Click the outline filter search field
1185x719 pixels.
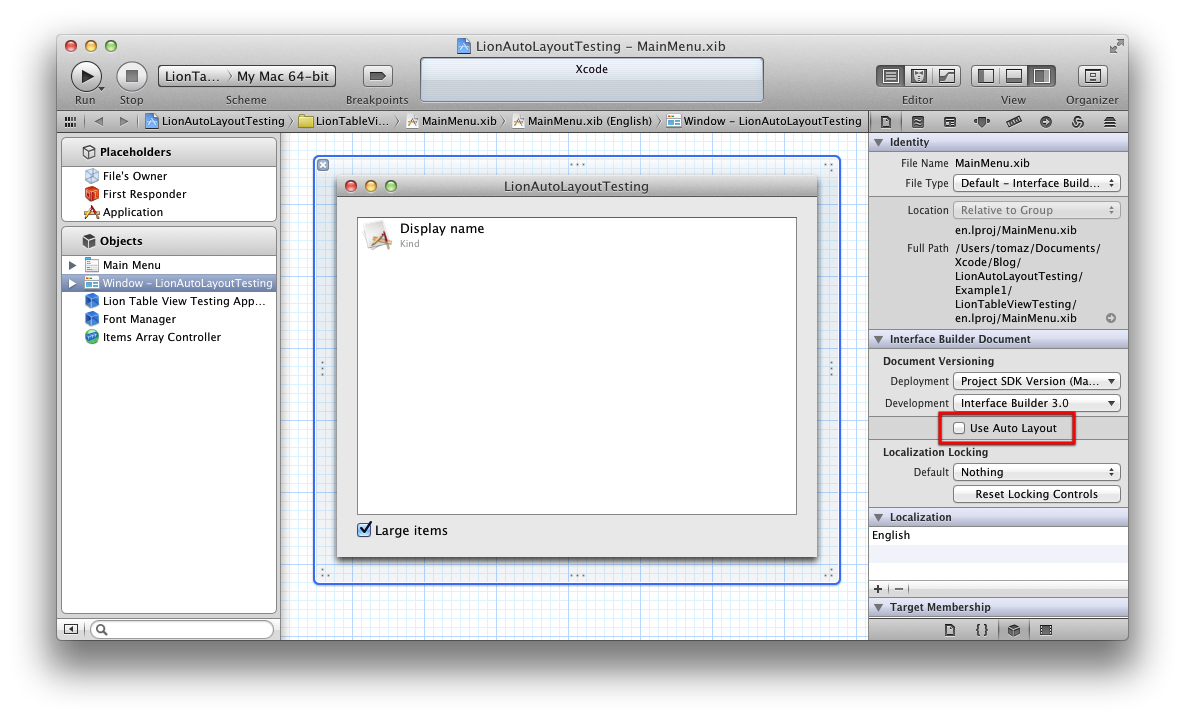tap(182, 629)
